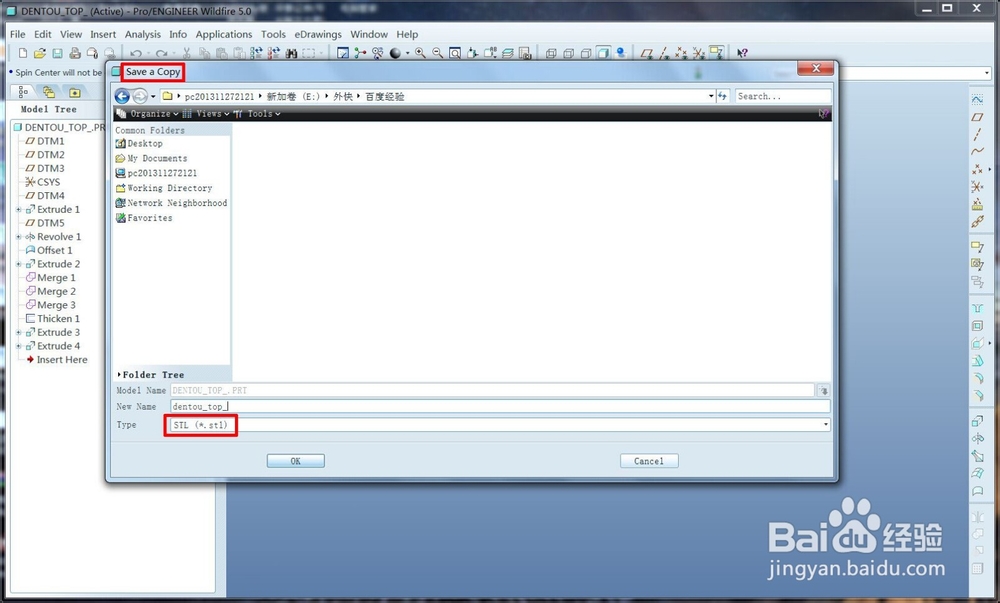Select the Datum Coordinate System tool on right
This screenshot has width=1000, height=603.
coord(977,187)
